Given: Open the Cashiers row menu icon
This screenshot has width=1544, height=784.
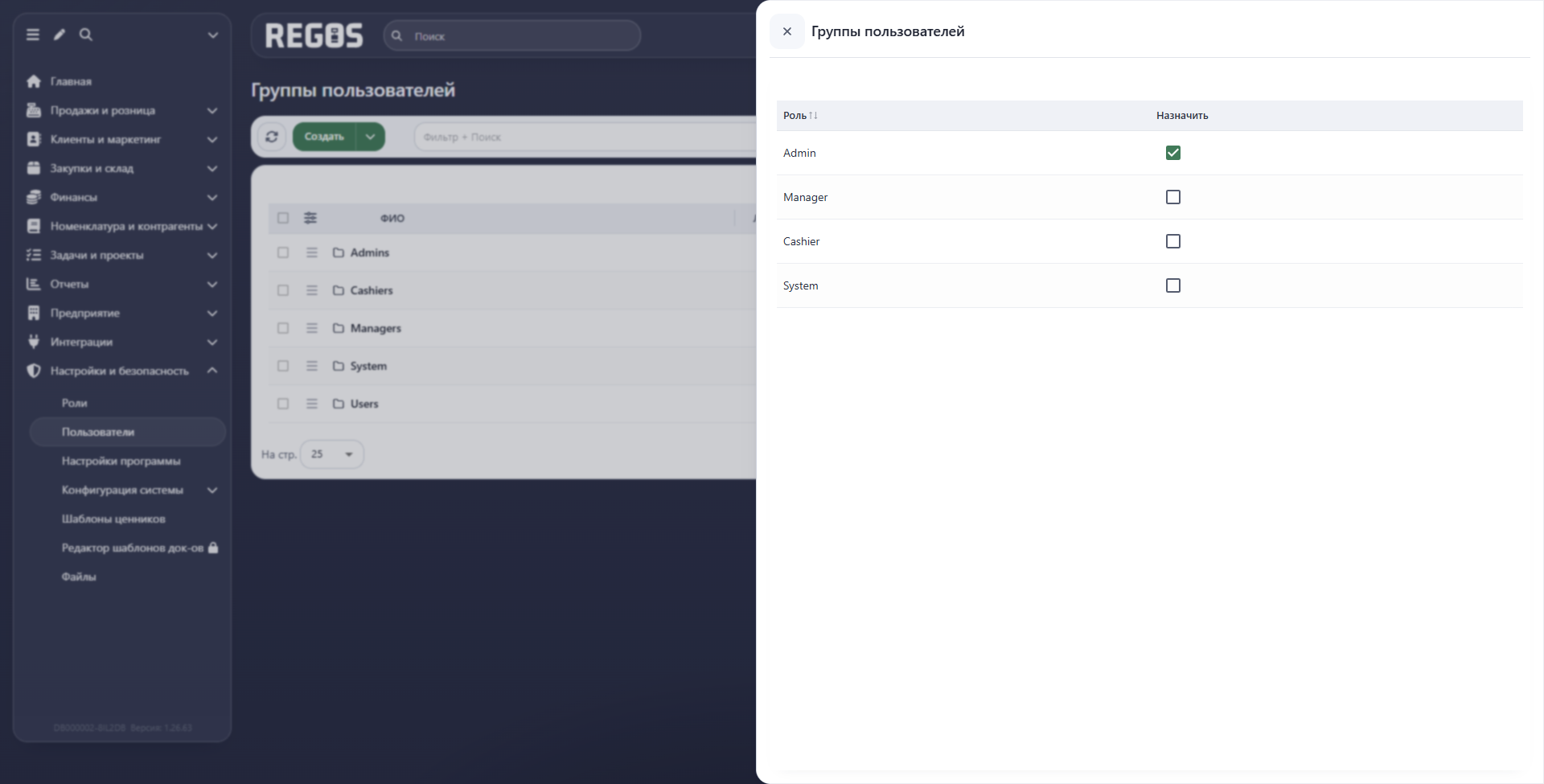Looking at the screenshot, I should [312, 290].
